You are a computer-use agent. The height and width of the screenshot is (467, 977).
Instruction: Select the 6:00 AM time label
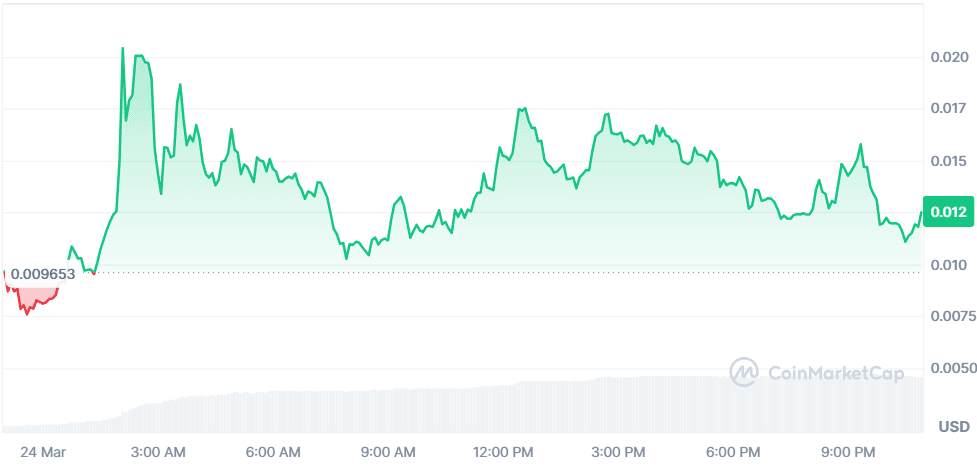point(273,450)
